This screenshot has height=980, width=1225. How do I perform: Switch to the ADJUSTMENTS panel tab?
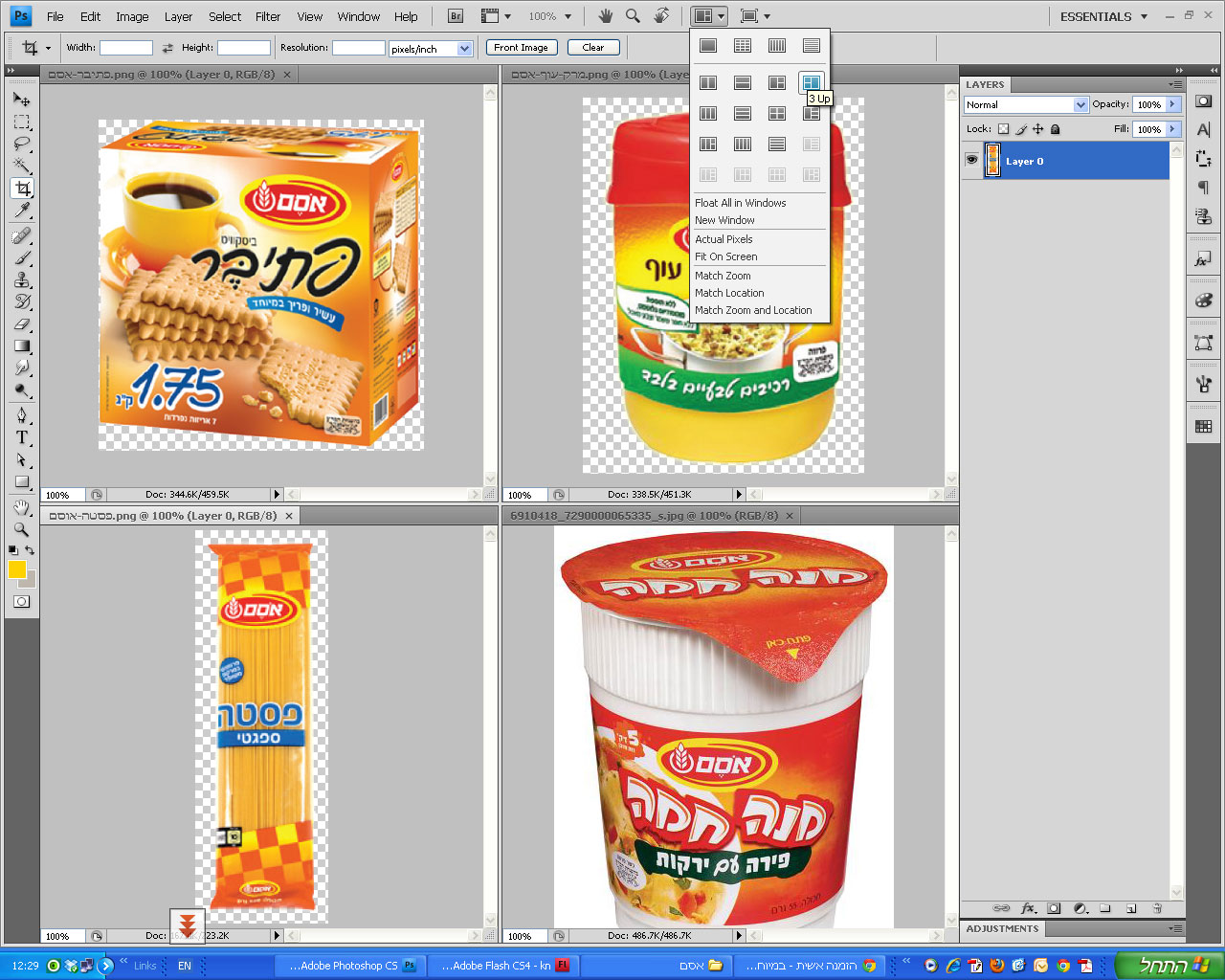coord(1002,928)
